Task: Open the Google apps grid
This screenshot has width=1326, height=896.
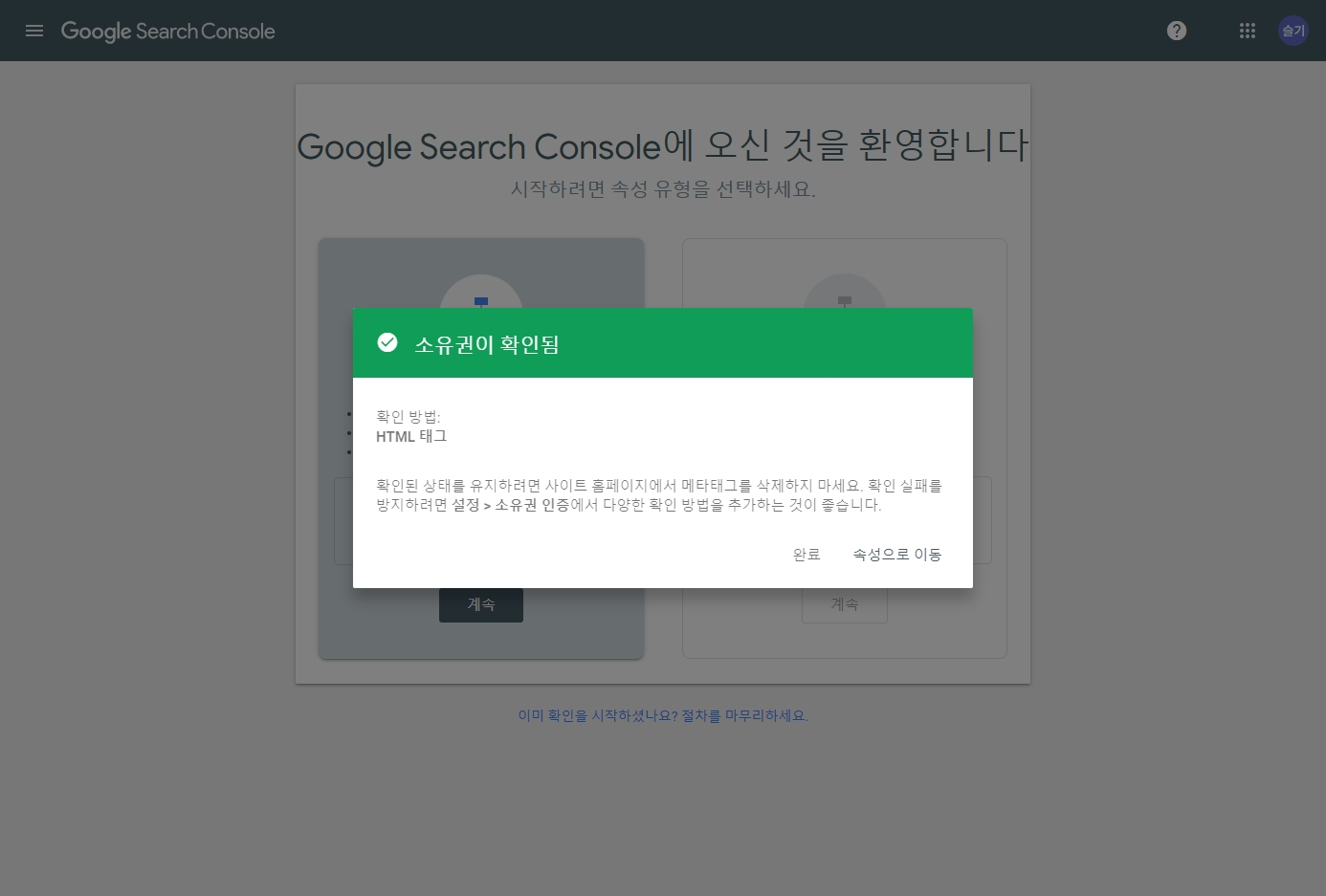Action: tap(1248, 31)
